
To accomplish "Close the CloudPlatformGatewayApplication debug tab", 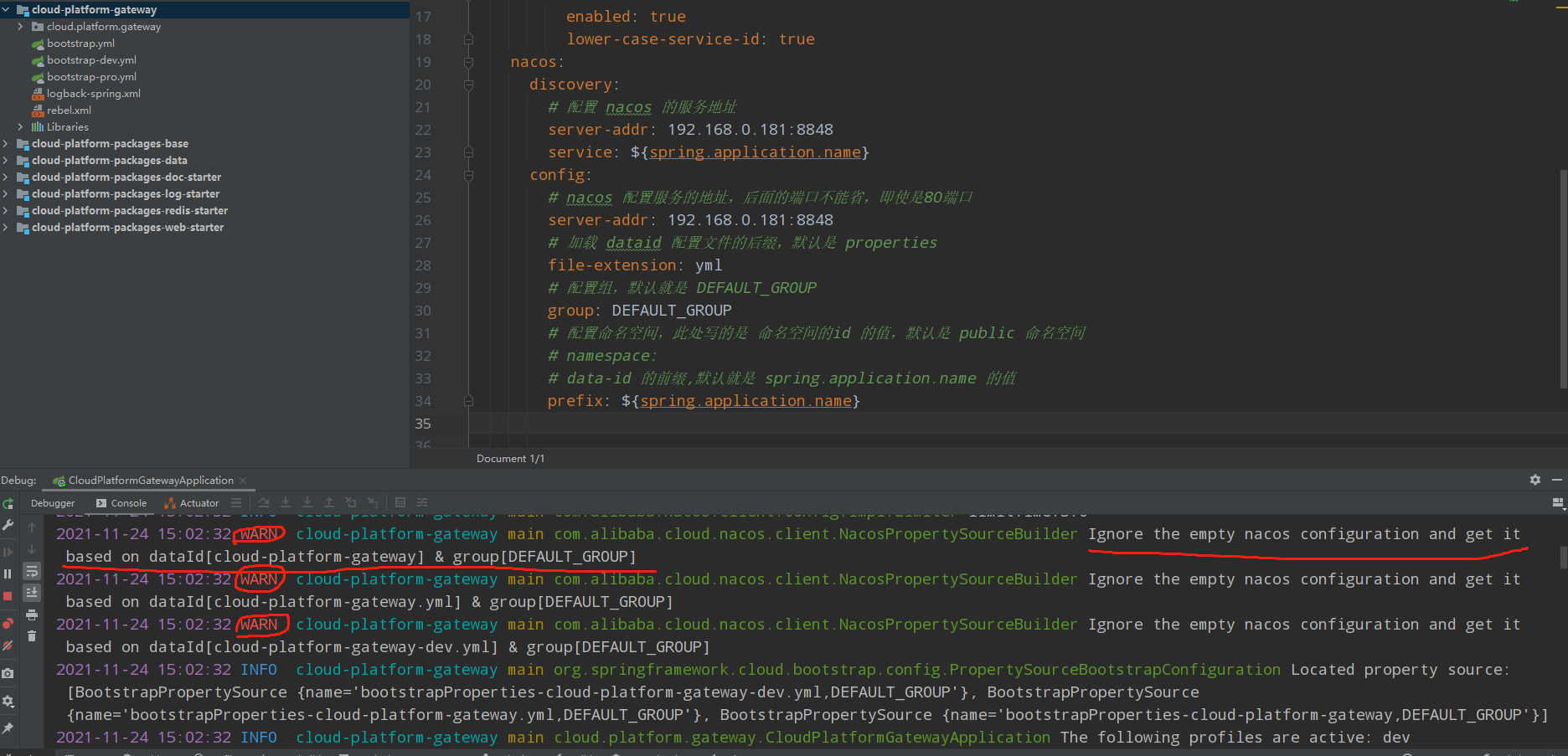I will click(243, 481).
